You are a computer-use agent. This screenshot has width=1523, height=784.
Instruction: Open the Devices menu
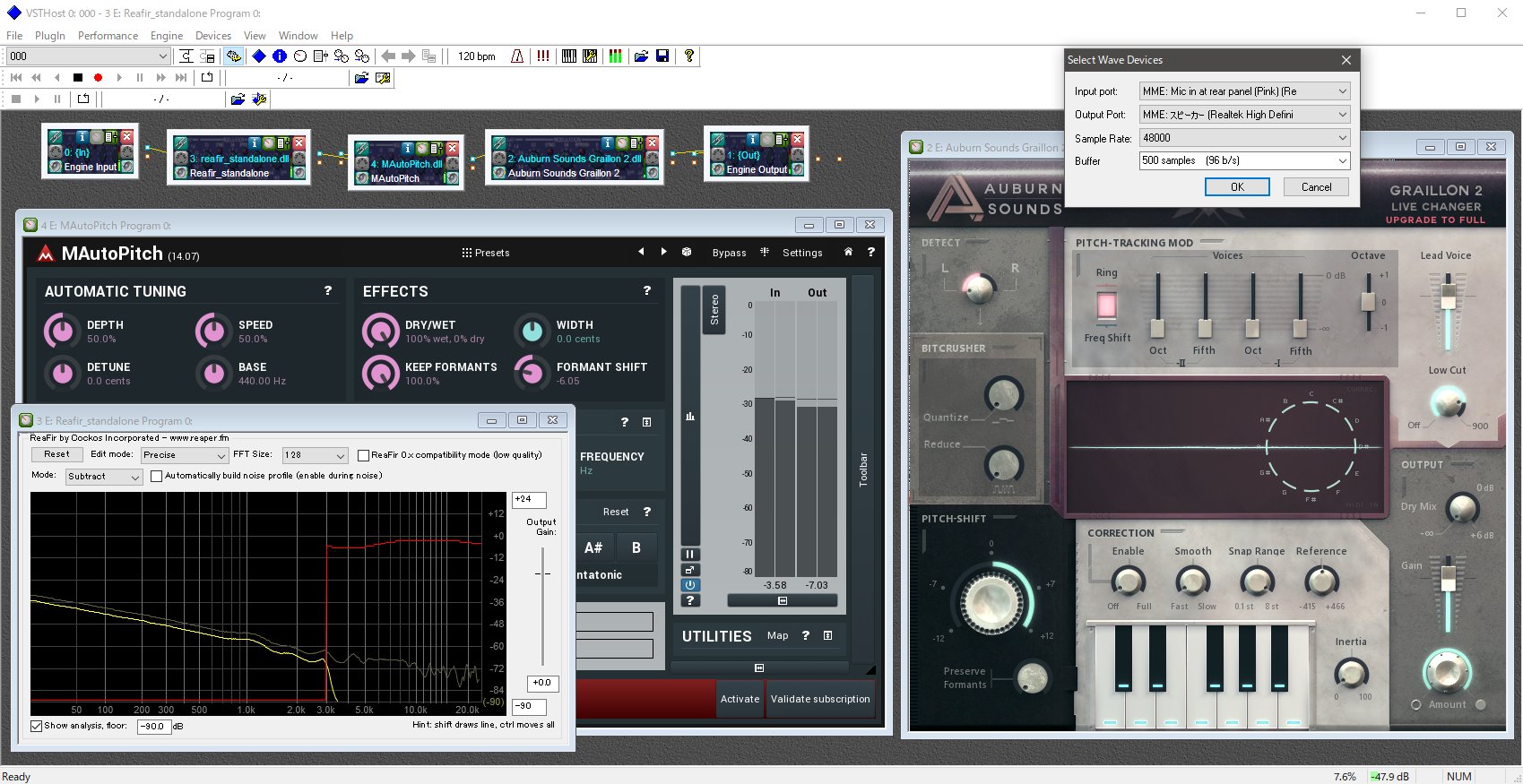(213, 36)
